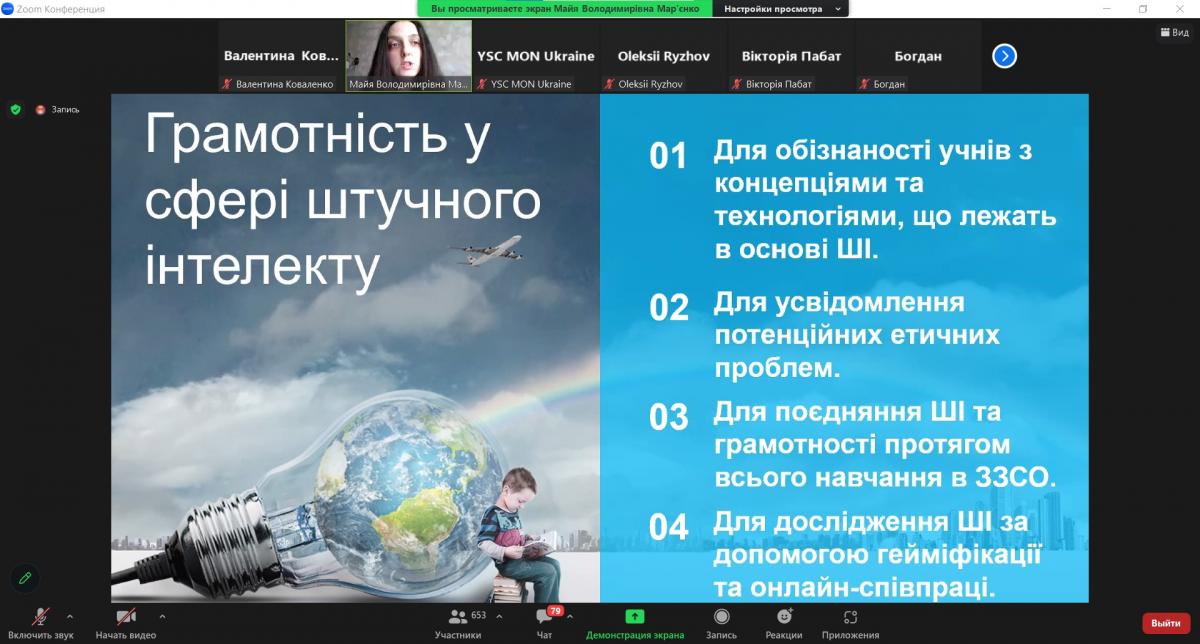Screen dimensions: 1200x644
Task: Expand the options arrow beside Участники
Action: [x=499, y=616]
